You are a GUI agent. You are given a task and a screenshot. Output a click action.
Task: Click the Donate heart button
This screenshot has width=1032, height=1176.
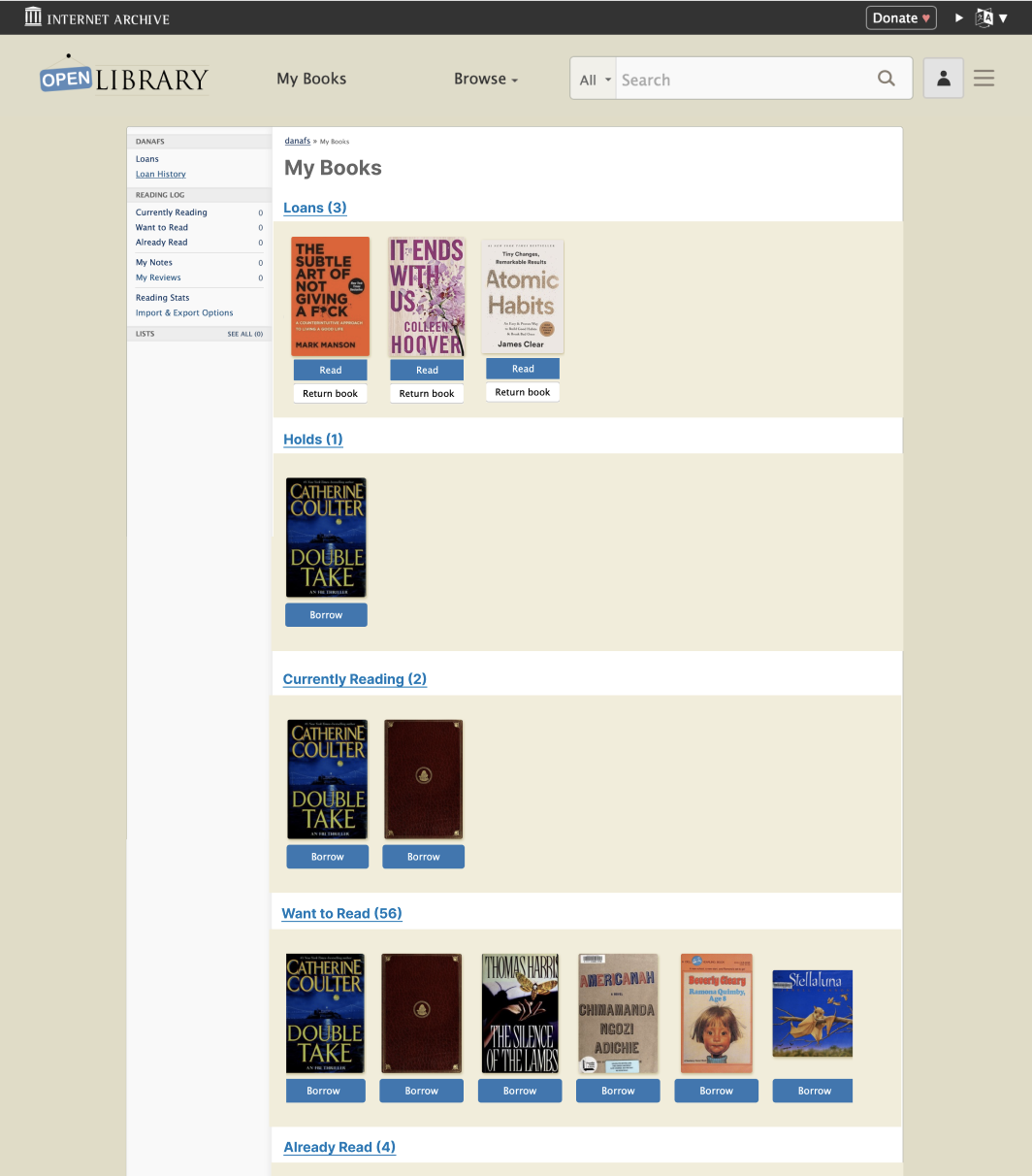click(901, 17)
